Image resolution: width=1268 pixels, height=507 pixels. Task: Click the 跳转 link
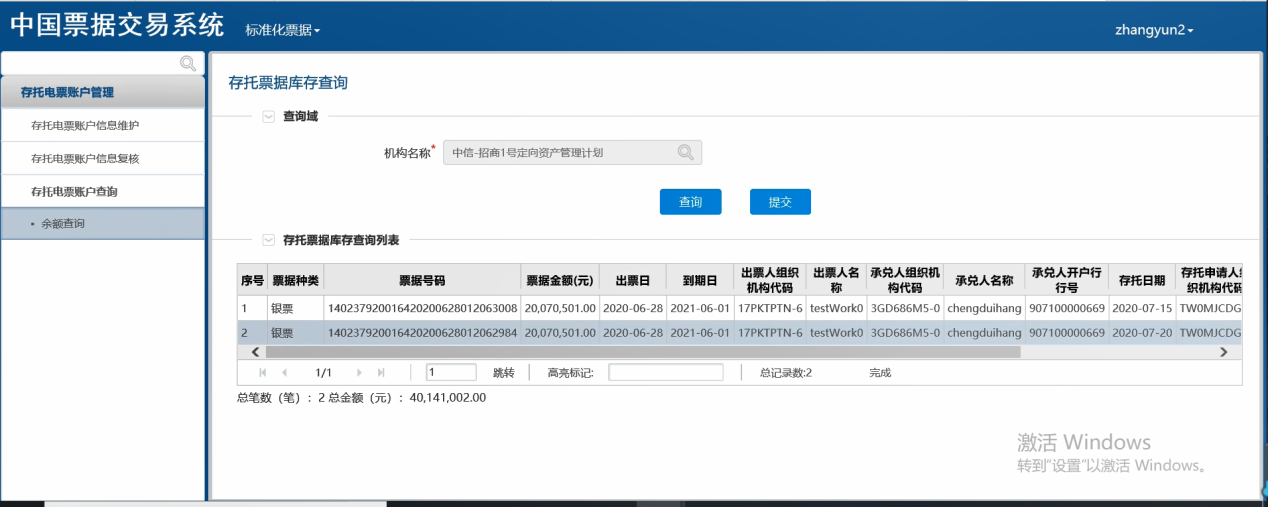tap(503, 373)
